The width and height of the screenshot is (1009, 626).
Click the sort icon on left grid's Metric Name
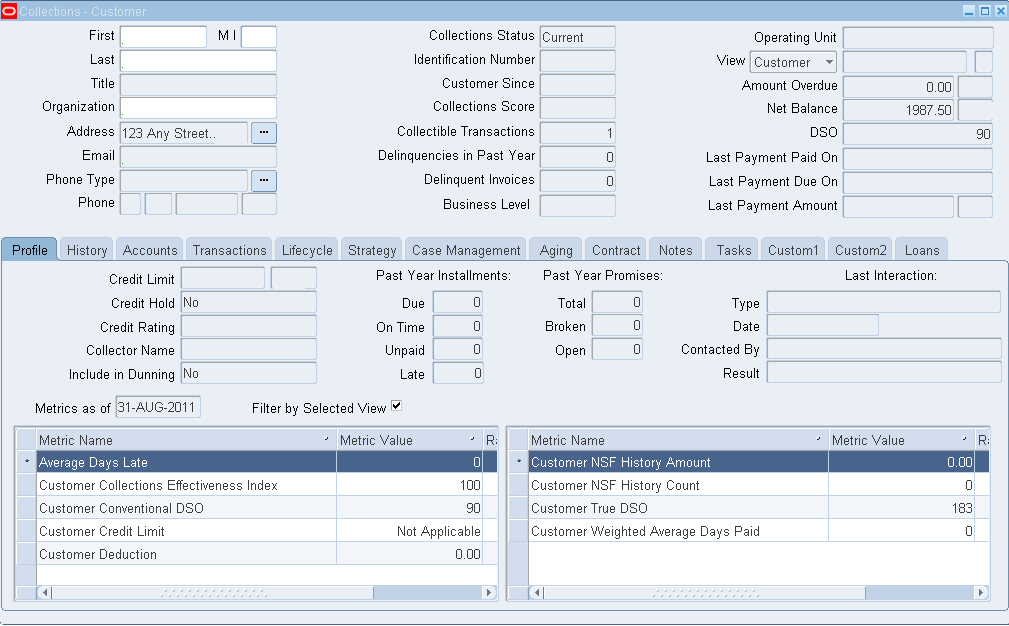coord(326,439)
